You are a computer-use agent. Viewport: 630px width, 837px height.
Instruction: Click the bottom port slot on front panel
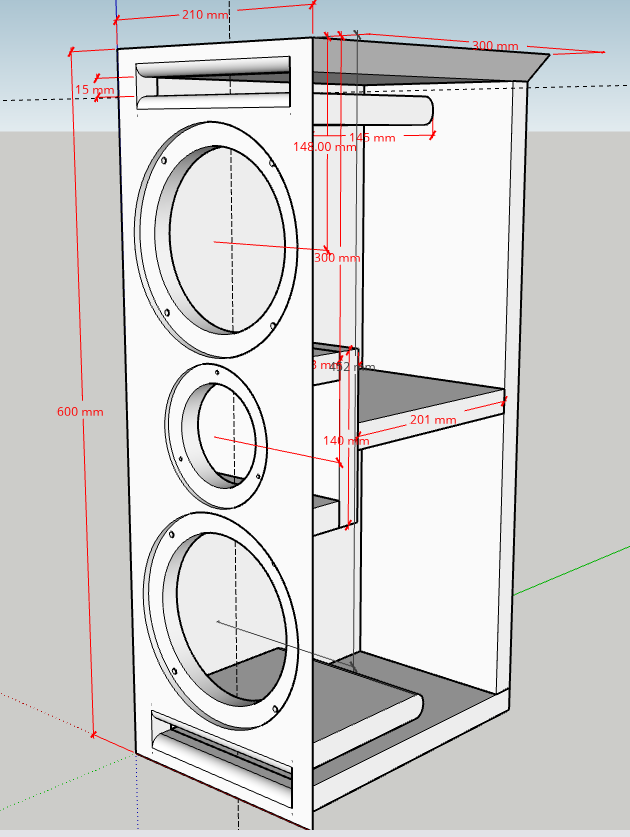(x=220, y=753)
